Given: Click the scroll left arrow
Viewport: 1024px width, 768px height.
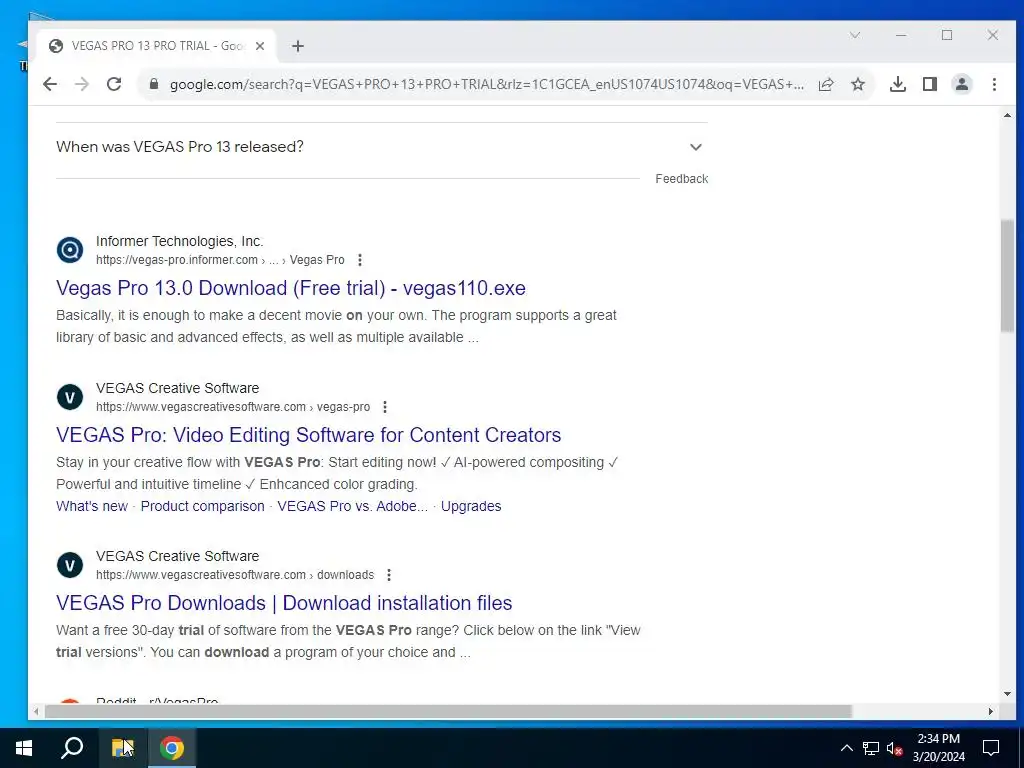Looking at the screenshot, I should [x=36, y=711].
